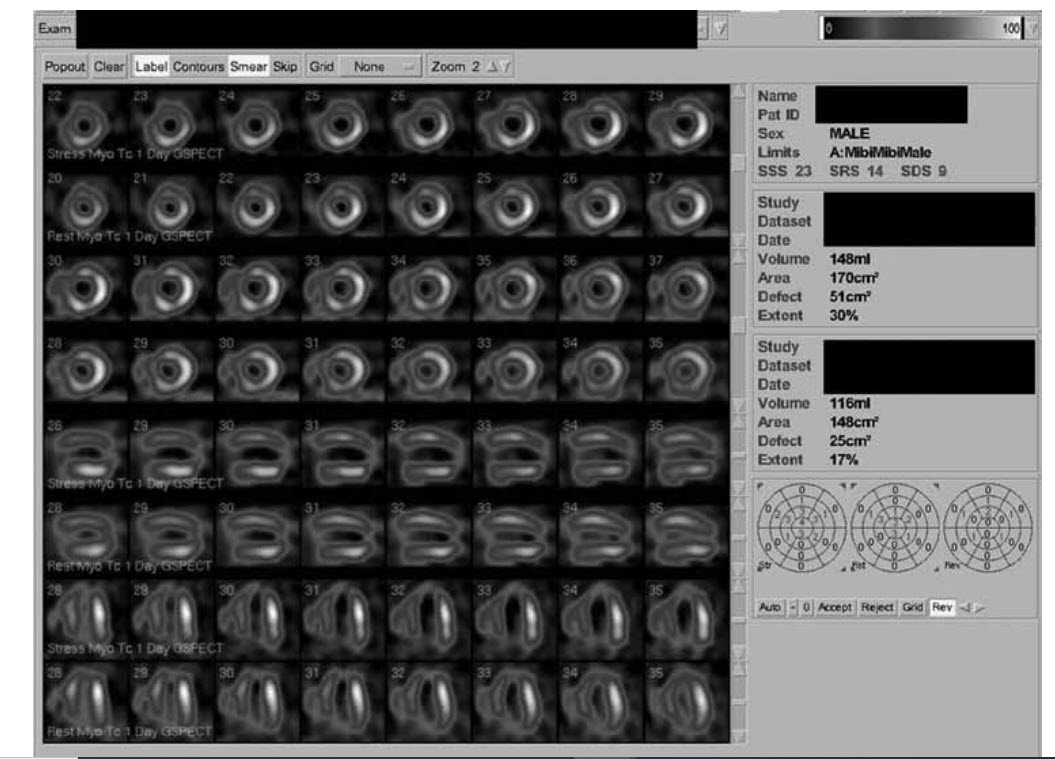Click Grid button below polar maps
This screenshot has width=1055, height=759.
pos(913,607)
